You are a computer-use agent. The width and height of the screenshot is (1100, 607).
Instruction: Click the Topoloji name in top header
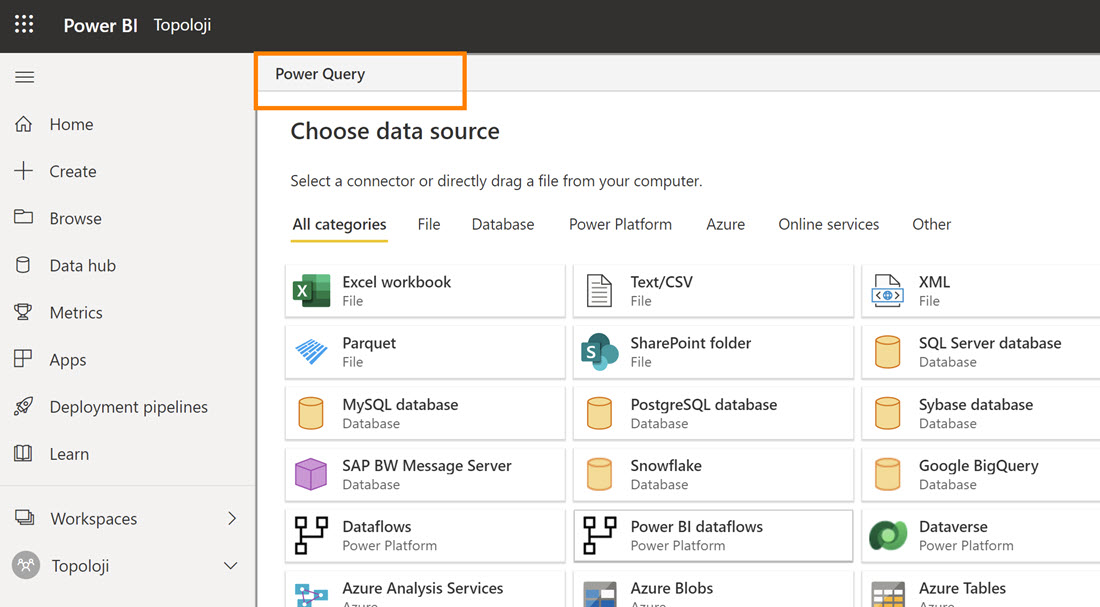[x=182, y=25]
